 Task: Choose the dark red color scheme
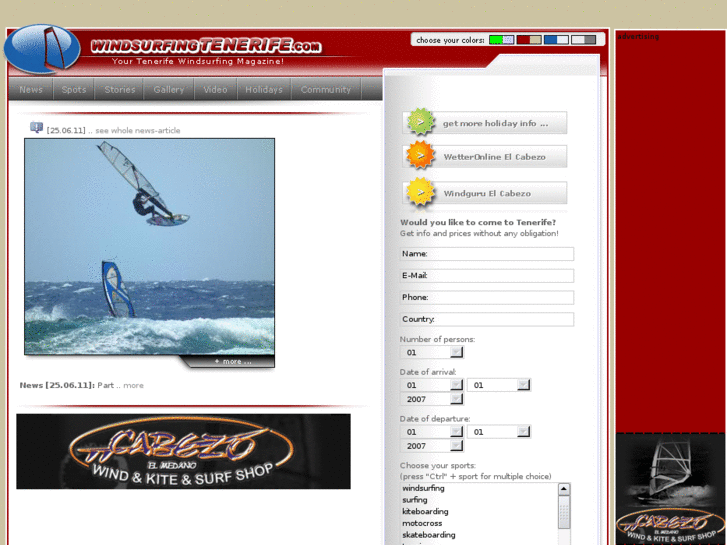coord(529,40)
